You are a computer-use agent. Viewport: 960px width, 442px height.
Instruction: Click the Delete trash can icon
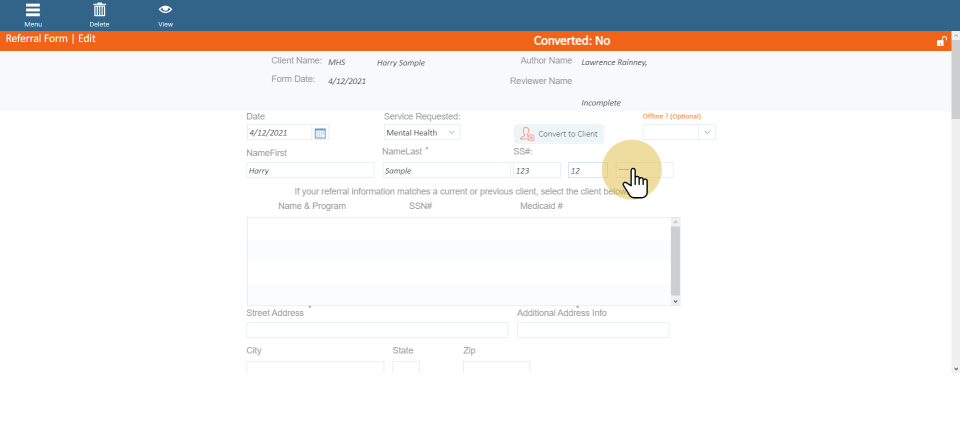(99, 13)
